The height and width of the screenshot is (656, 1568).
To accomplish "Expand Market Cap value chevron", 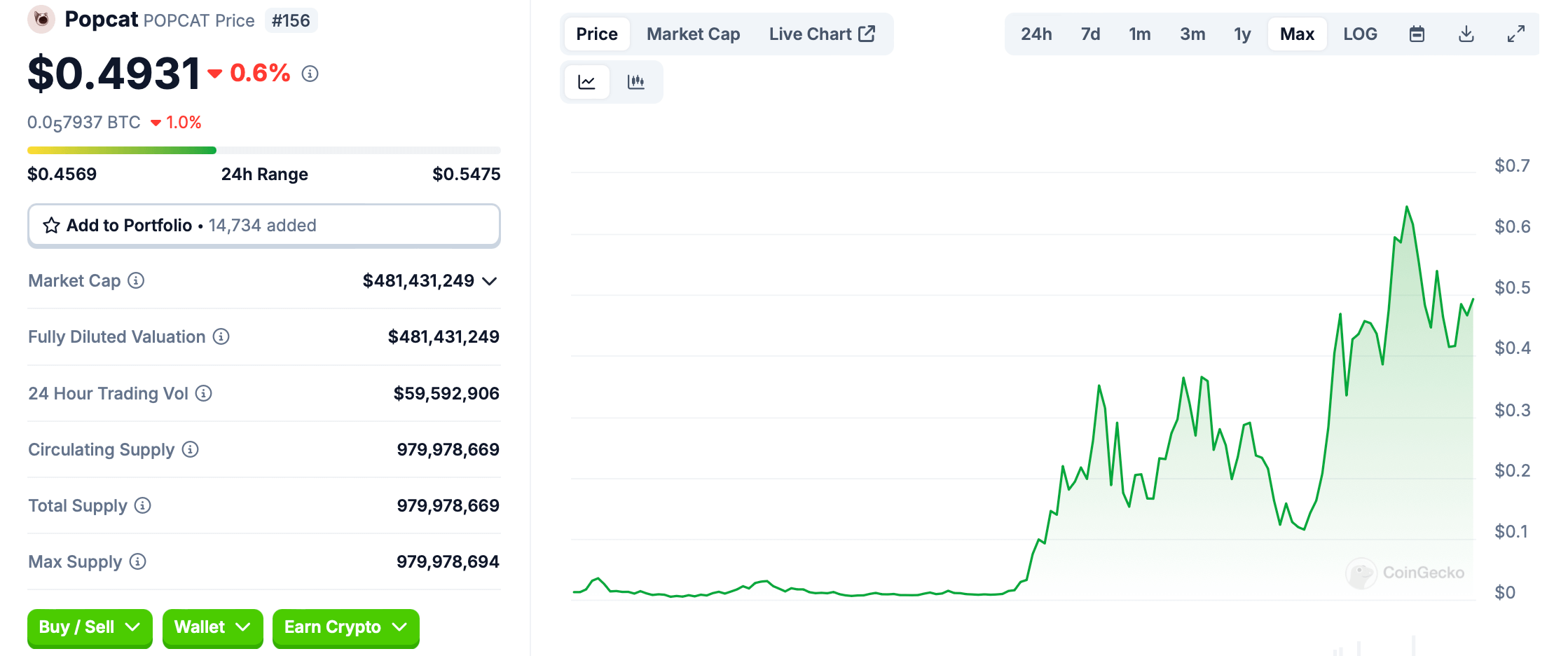I will click(490, 281).
